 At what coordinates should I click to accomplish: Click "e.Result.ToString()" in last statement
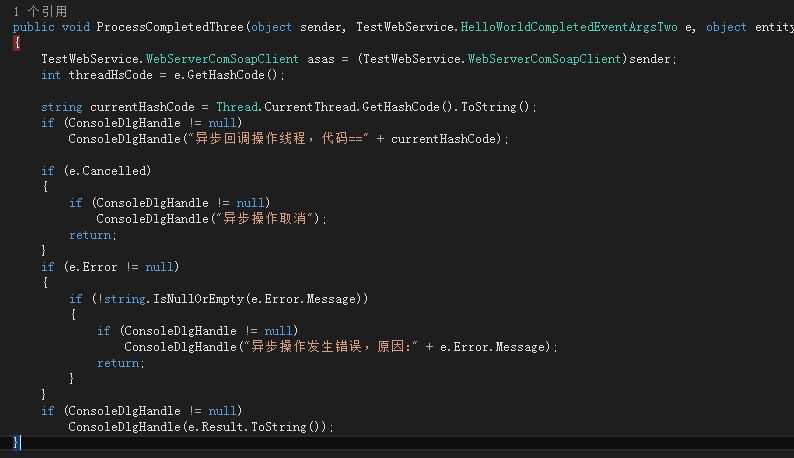pos(257,427)
